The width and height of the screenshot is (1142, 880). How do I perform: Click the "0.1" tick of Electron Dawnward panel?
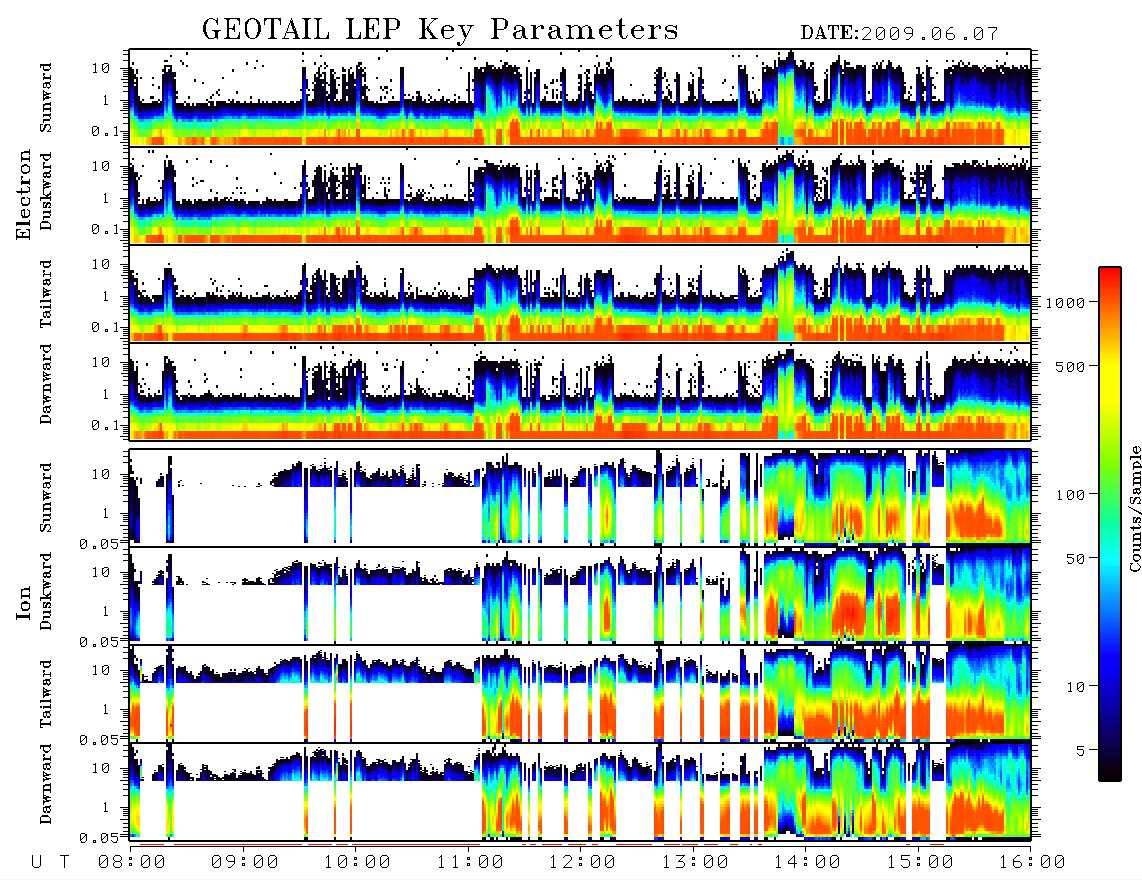coord(108,425)
